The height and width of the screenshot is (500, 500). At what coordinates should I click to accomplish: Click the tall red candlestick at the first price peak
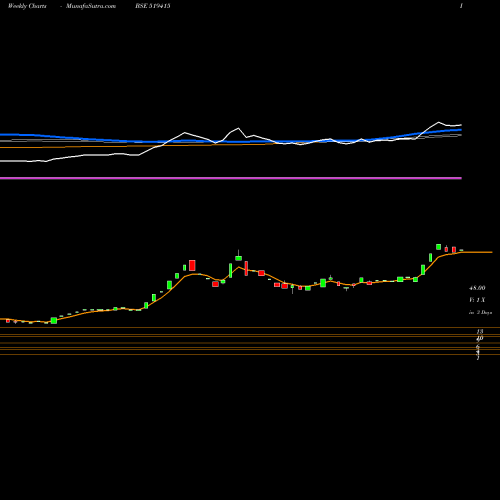tap(192, 265)
